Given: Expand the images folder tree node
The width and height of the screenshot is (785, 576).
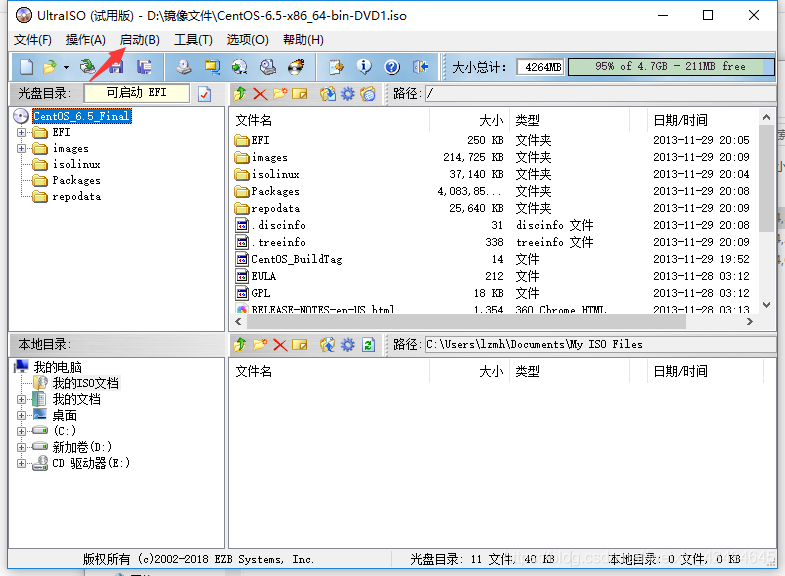Looking at the screenshot, I should pyautogui.click(x=21, y=149).
